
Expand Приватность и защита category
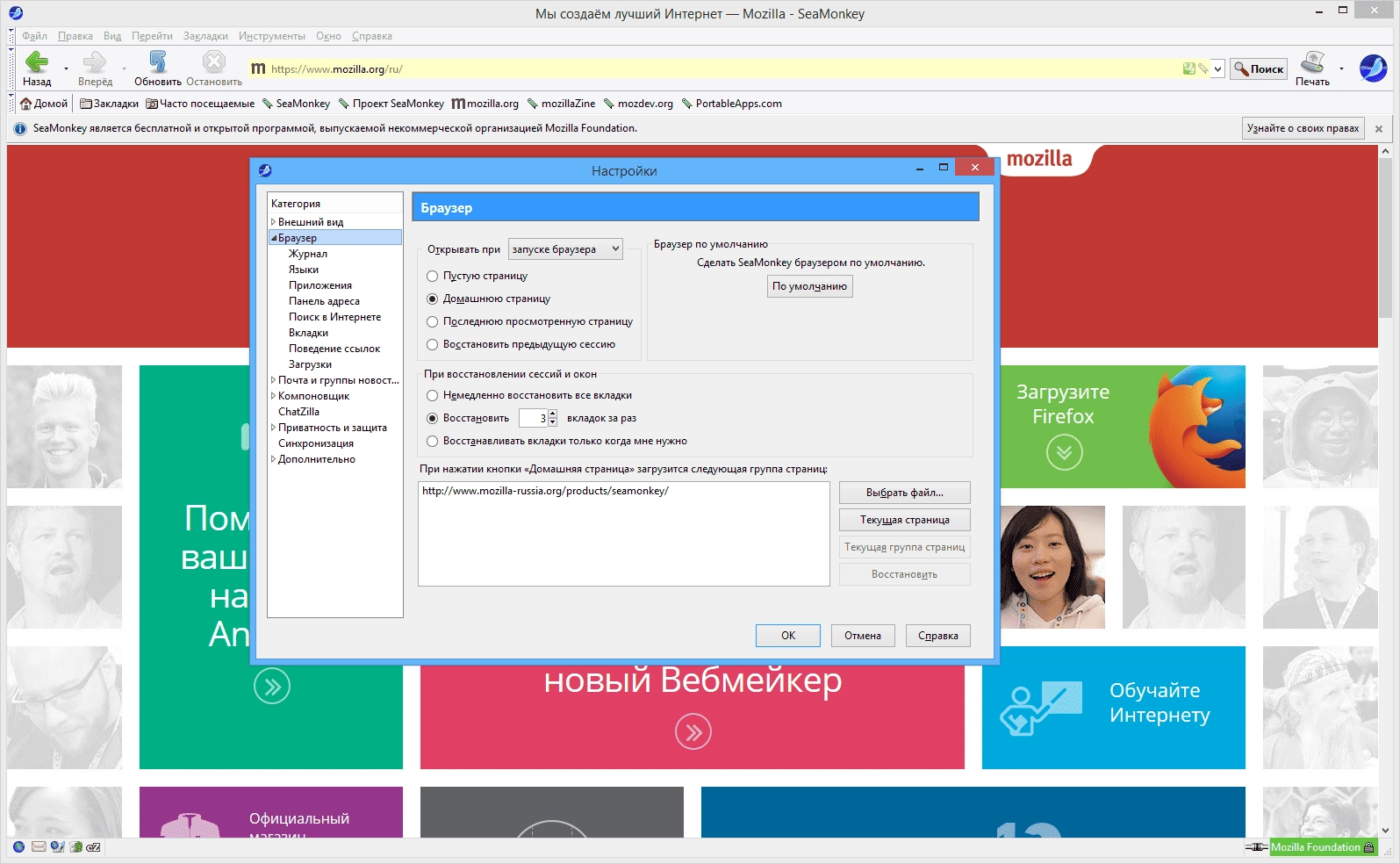pyautogui.click(x=273, y=428)
